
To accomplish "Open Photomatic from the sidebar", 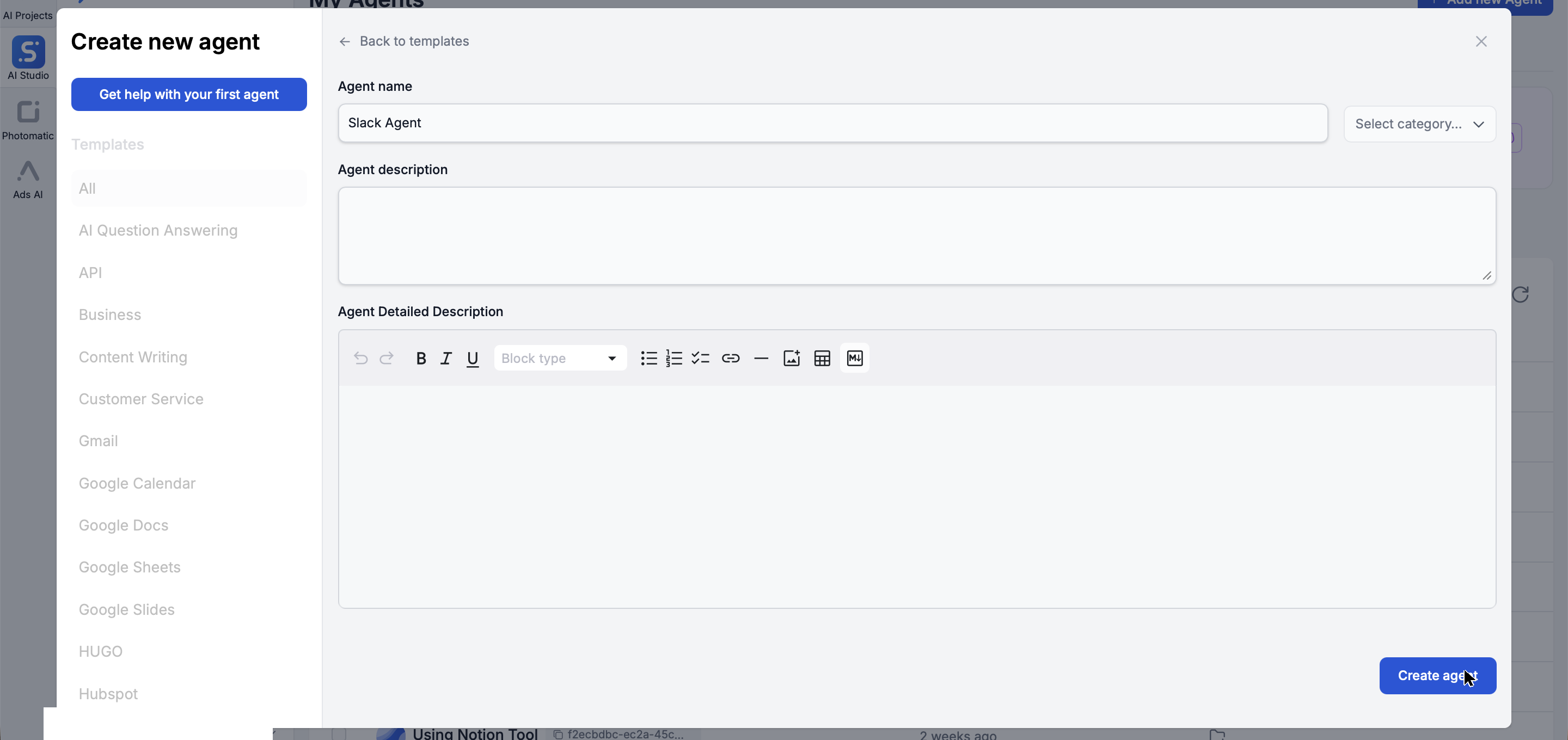I will click(28, 120).
